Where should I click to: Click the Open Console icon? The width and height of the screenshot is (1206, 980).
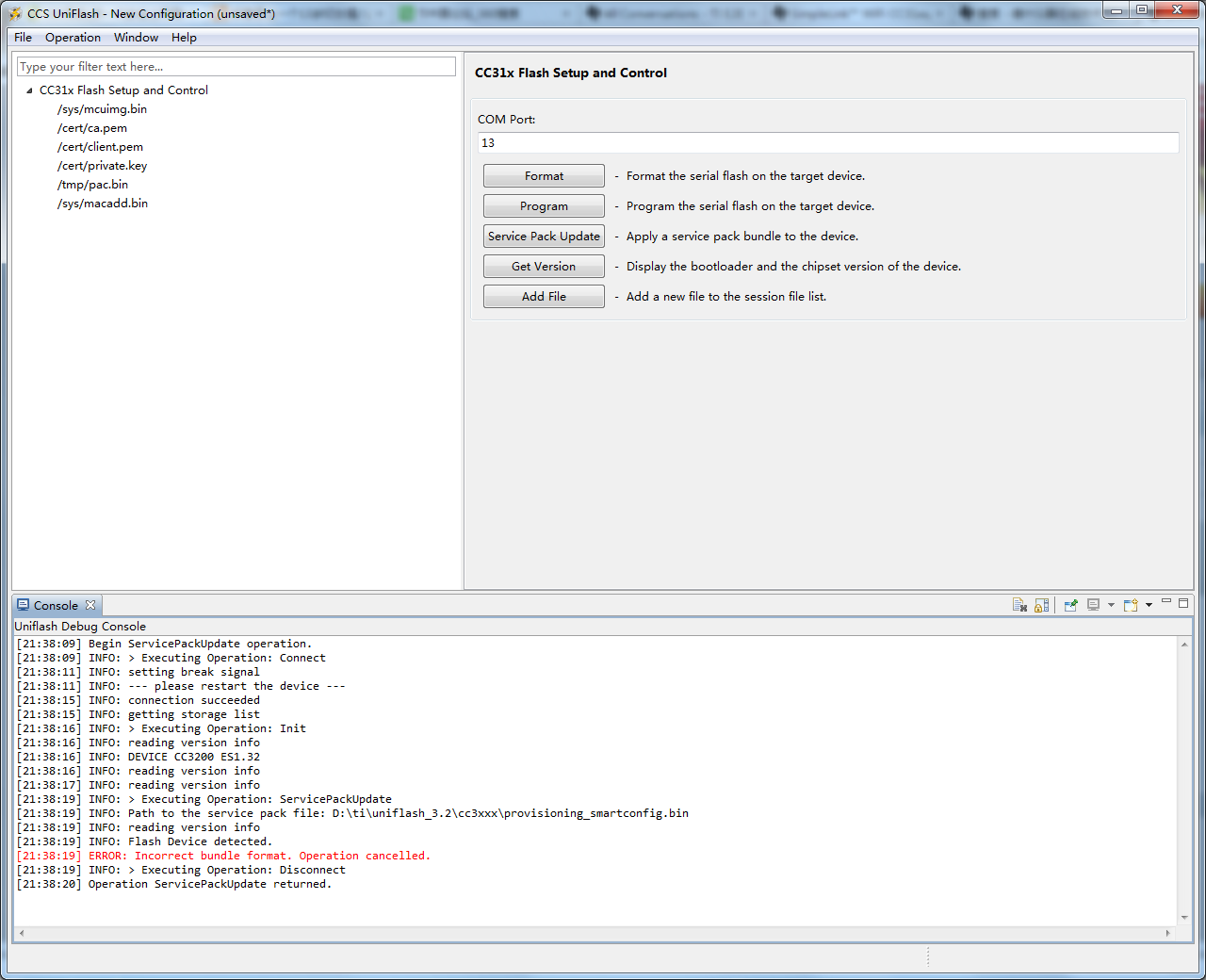click(x=1131, y=605)
